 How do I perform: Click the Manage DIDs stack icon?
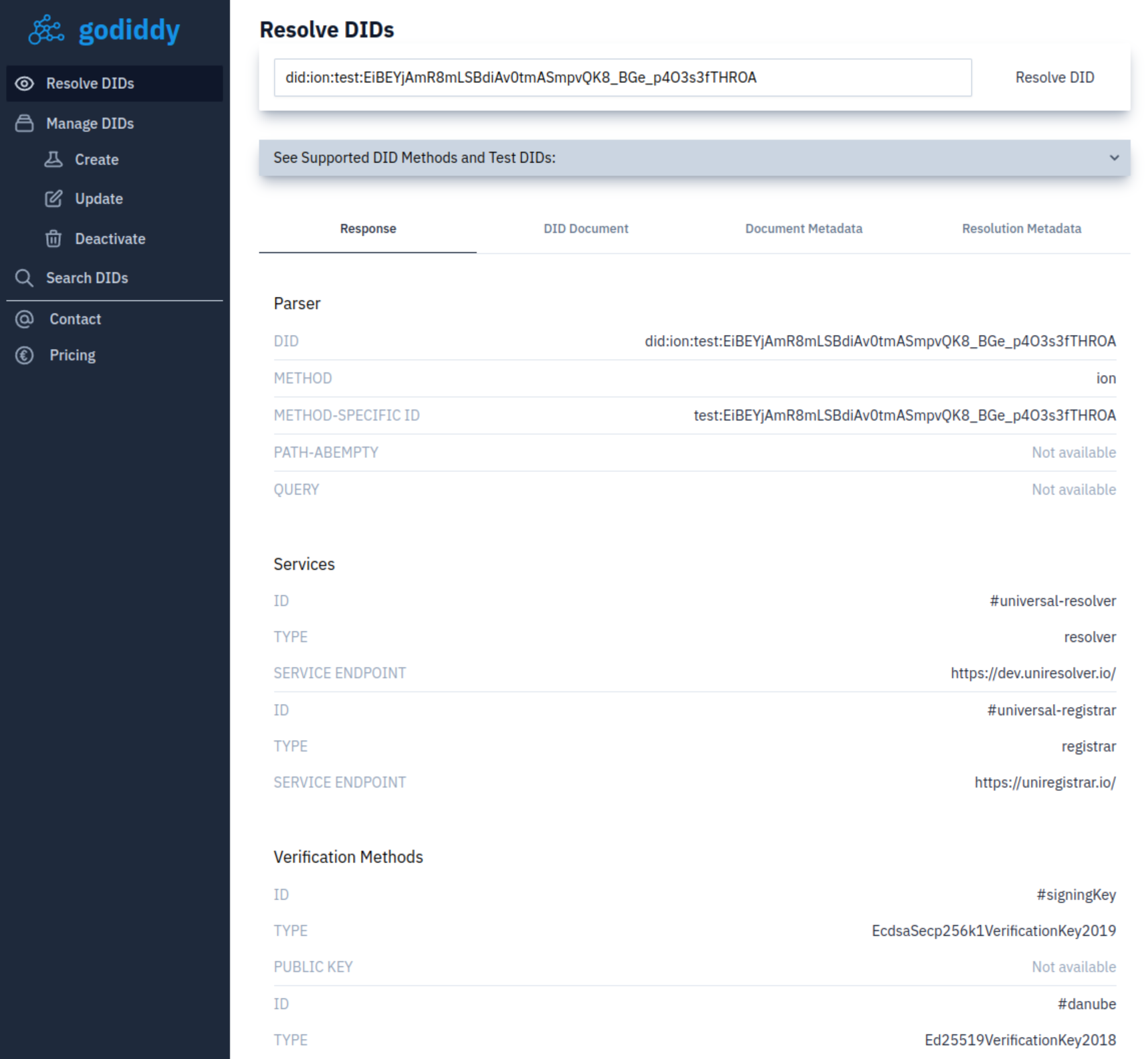(x=25, y=124)
